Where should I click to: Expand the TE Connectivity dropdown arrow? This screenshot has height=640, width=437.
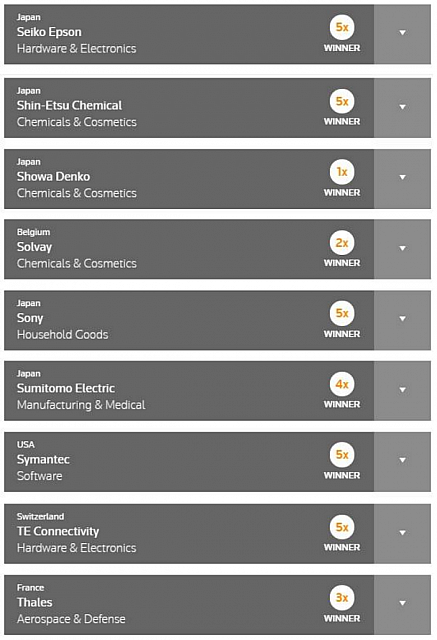(x=402, y=533)
